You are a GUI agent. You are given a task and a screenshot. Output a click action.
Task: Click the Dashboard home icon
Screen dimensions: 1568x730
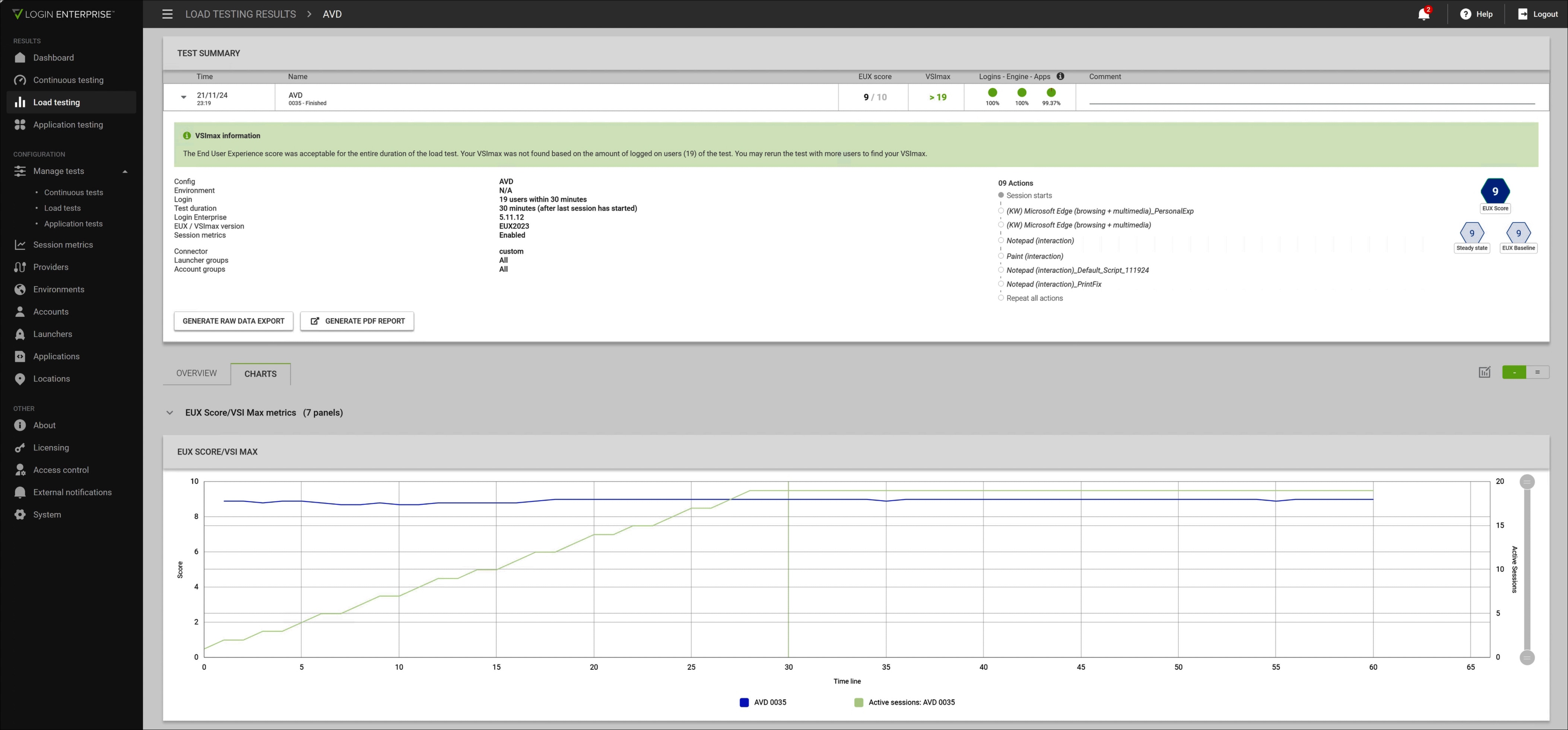pyautogui.click(x=20, y=58)
